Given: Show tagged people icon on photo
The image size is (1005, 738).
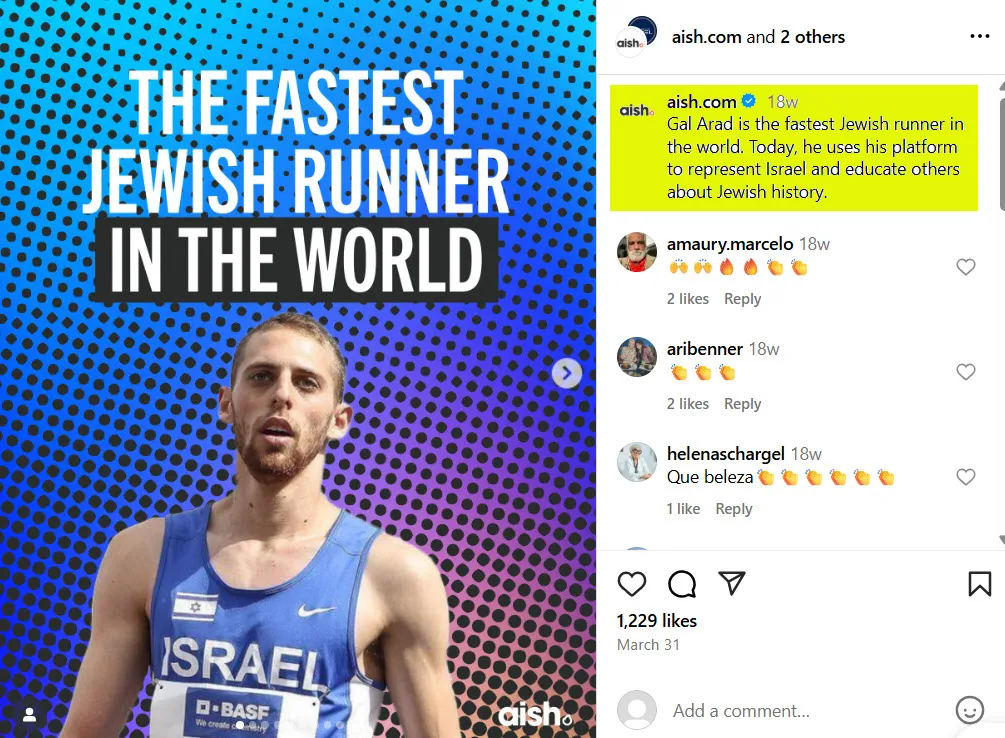Looking at the screenshot, I should (29, 715).
